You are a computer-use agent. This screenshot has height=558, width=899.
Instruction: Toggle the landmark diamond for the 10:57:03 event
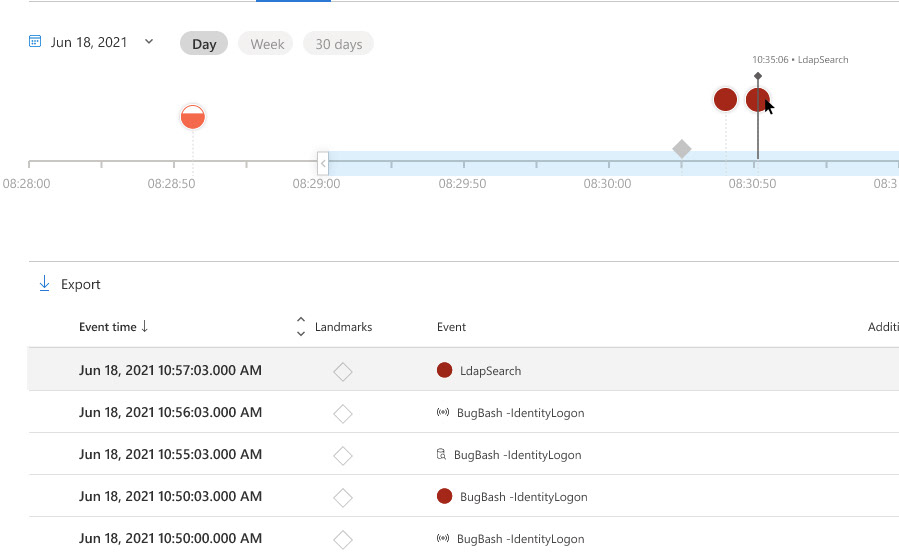coord(343,372)
